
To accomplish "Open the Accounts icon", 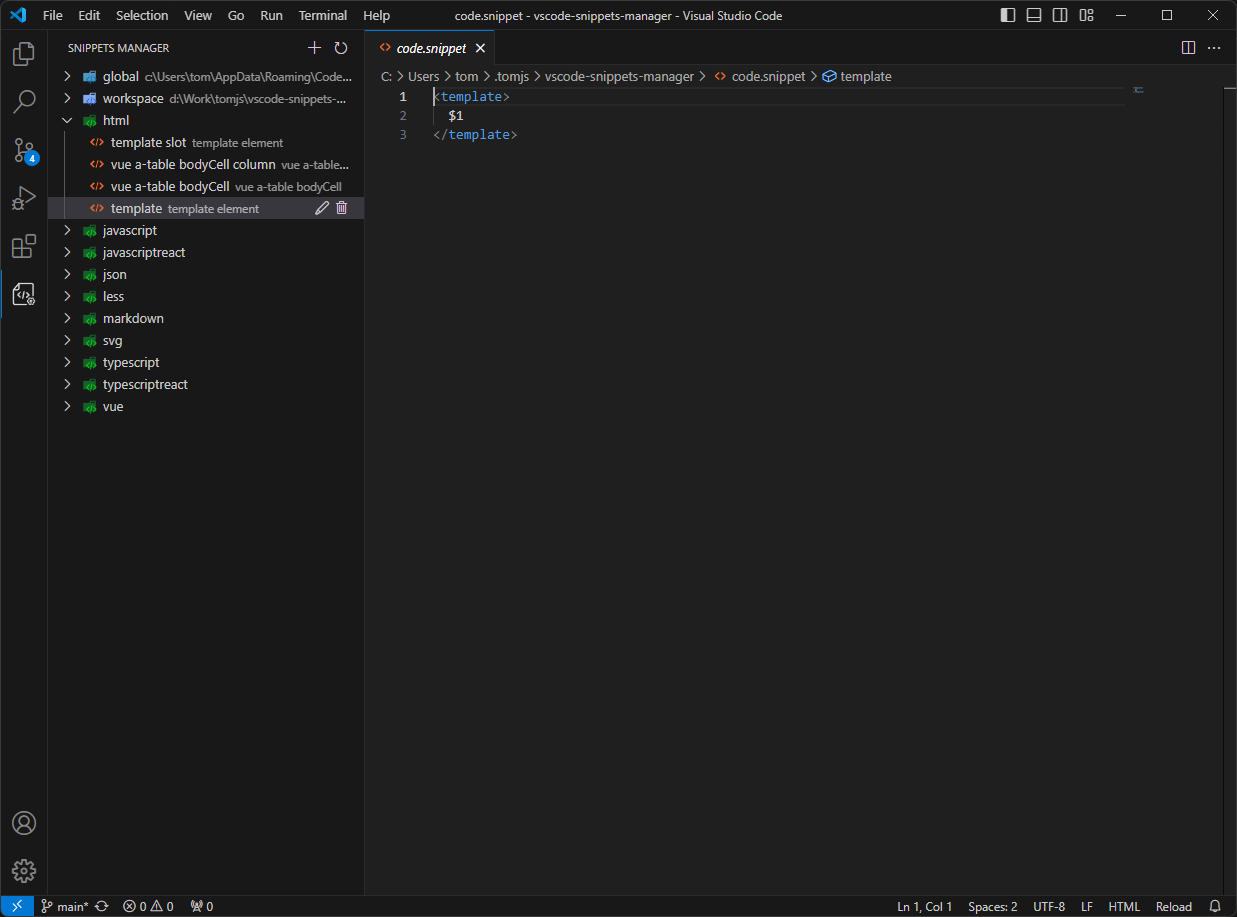I will pyautogui.click(x=24, y=823).
